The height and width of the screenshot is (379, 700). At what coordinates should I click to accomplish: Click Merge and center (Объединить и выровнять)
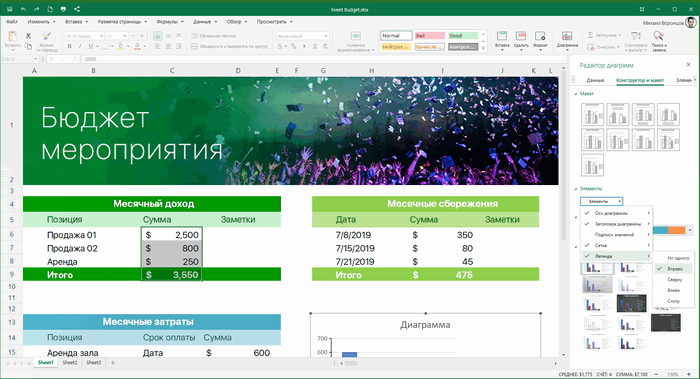tap(229, 46)
